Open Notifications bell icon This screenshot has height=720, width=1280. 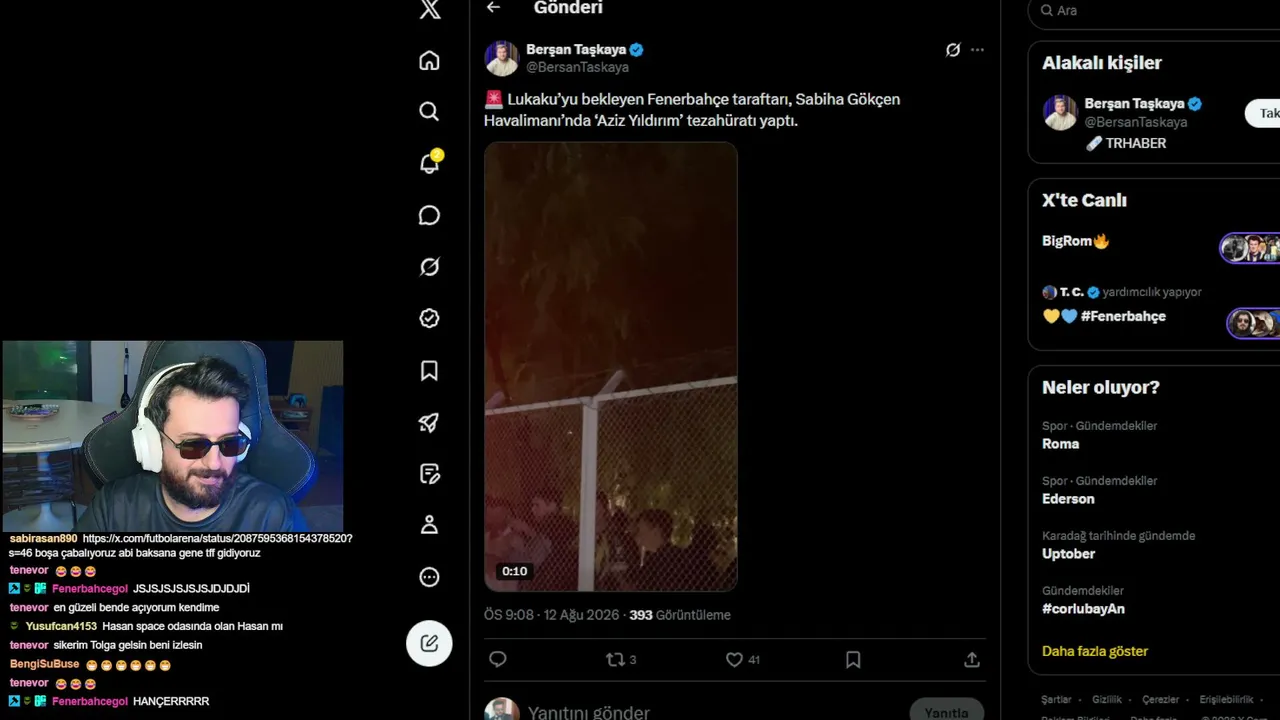(x=430, y=163)
